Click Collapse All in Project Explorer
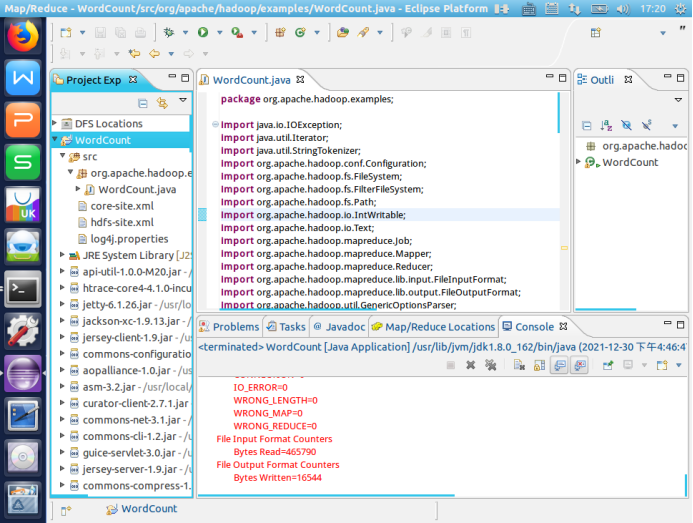The width and height of the screenshot is (693, 523). click(x=143, y=102)
